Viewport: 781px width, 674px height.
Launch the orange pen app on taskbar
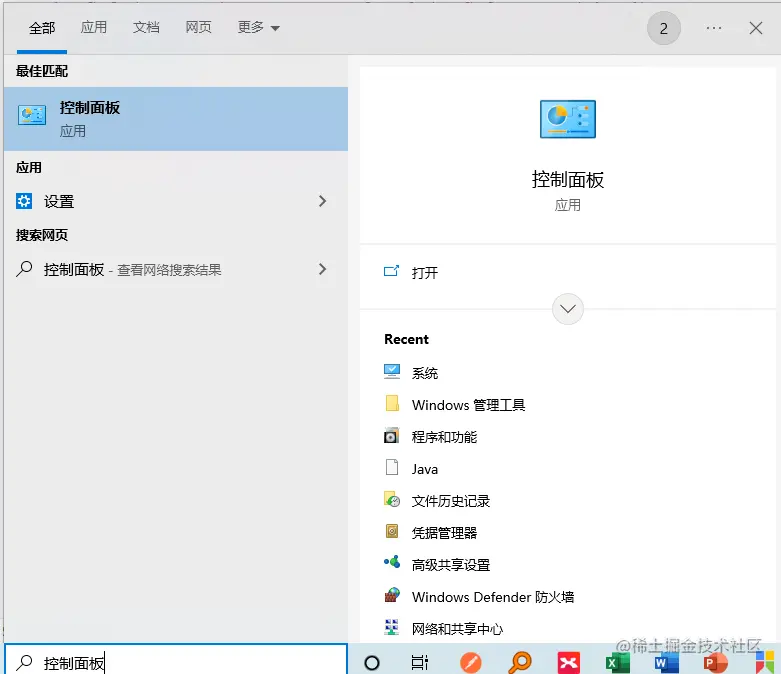pos(470,663)
